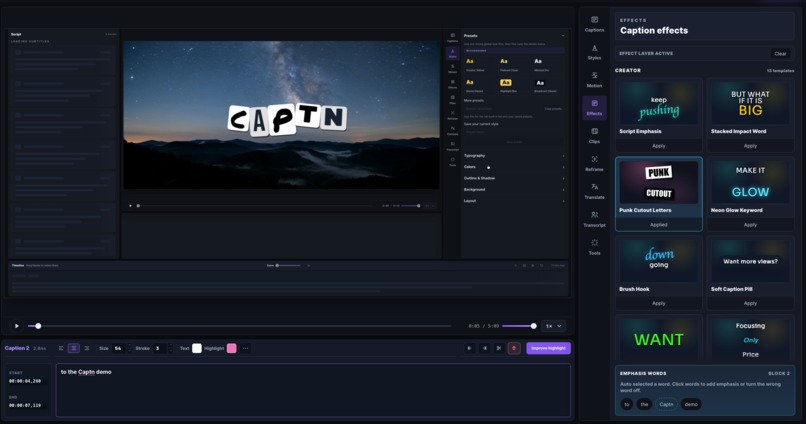Expand the Outline & Shadow section
Image resolution: width=806 pixels, height=424 pixels.
(514, 178)
